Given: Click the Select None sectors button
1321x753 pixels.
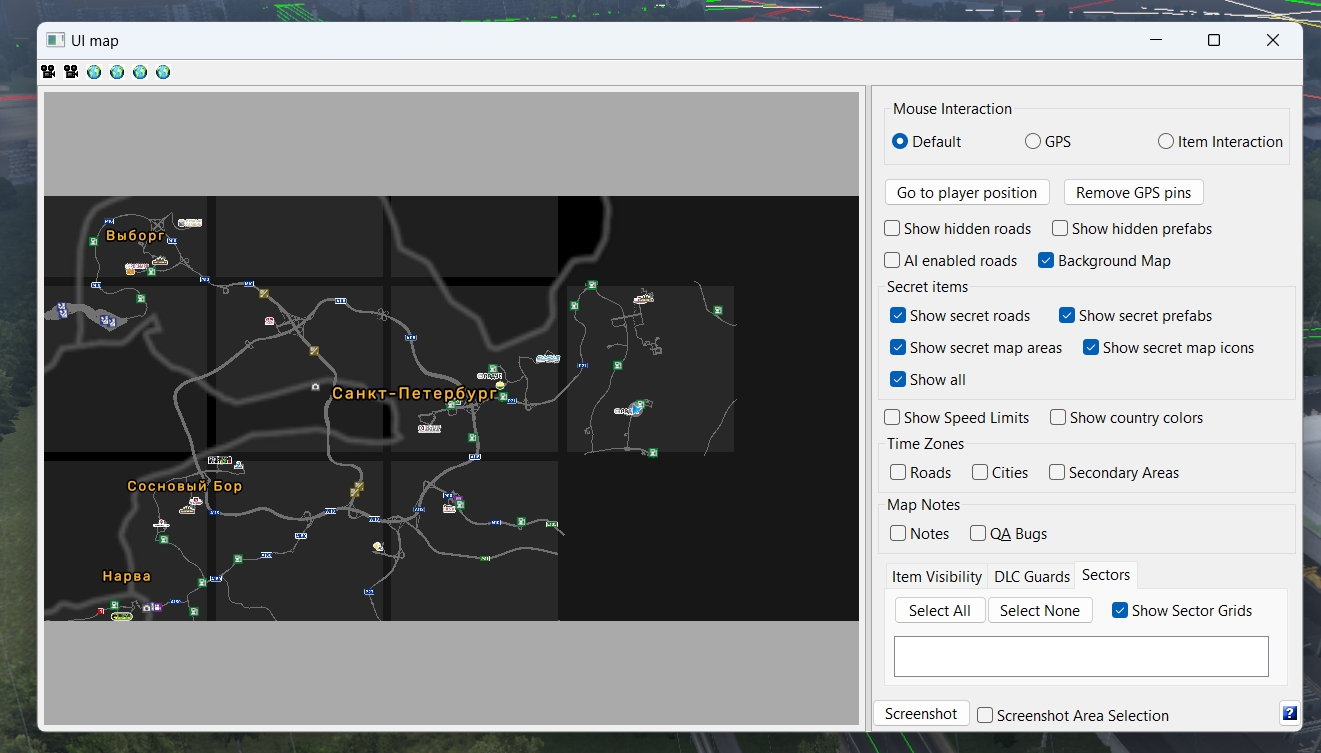Looking at the screenshot, I should pos(1040,611).
